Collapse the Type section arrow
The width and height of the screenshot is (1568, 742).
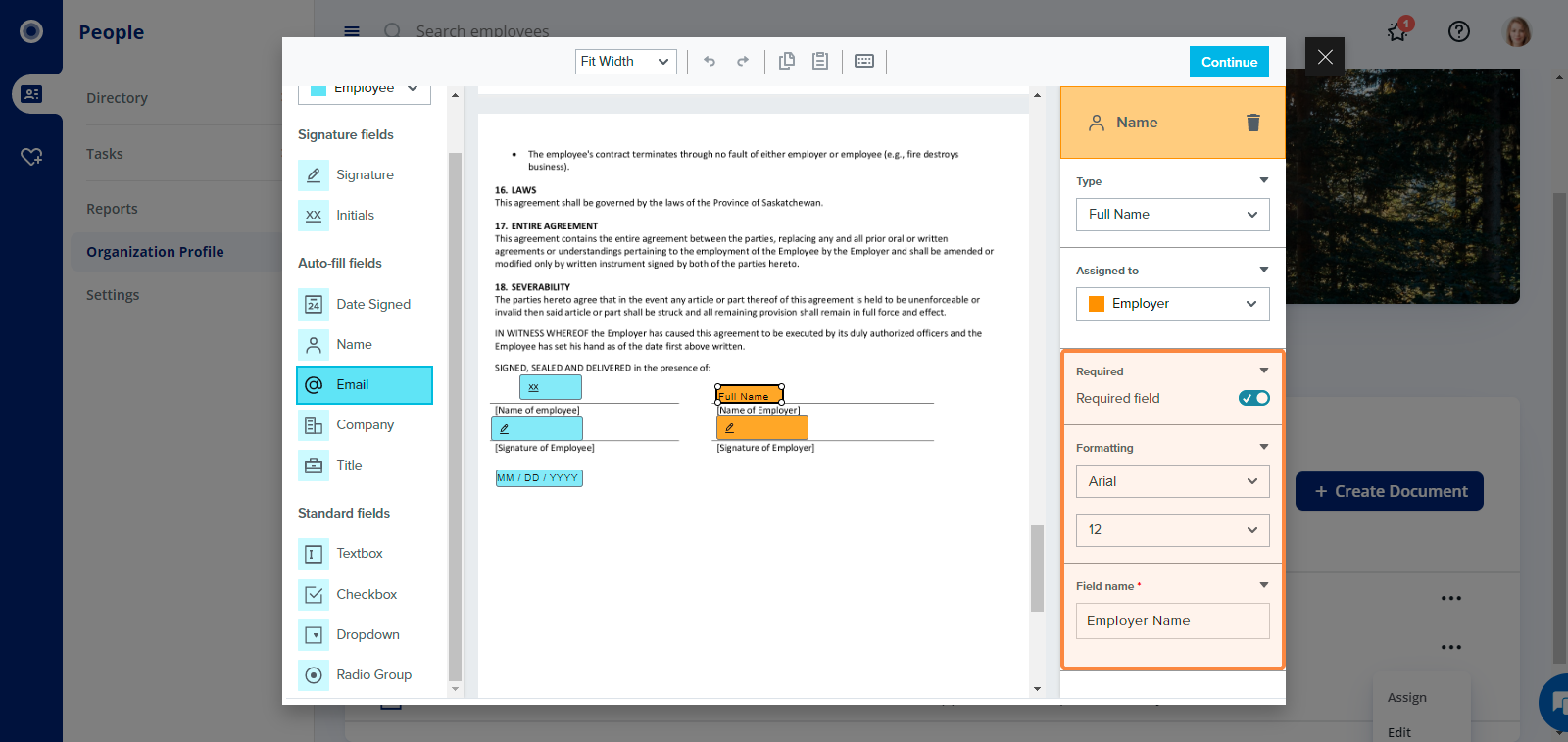point(1264,180)
